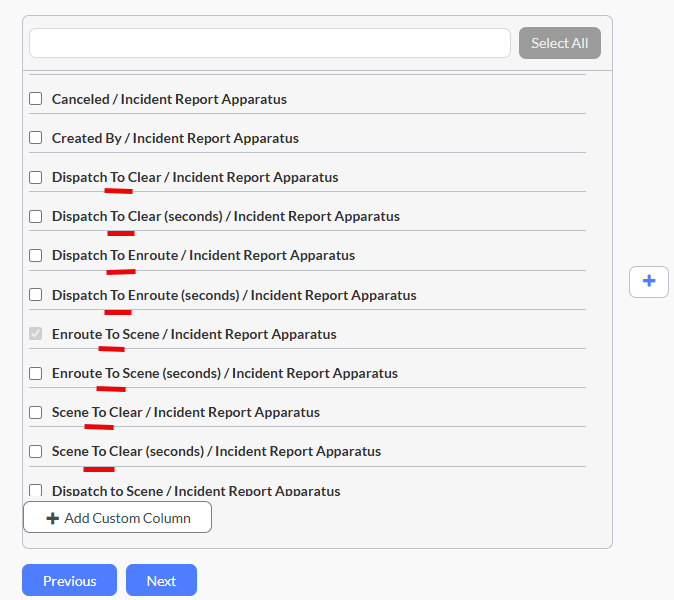674x600 pixels.
Task: Proceed with the Next button
Action: point(161,581)
